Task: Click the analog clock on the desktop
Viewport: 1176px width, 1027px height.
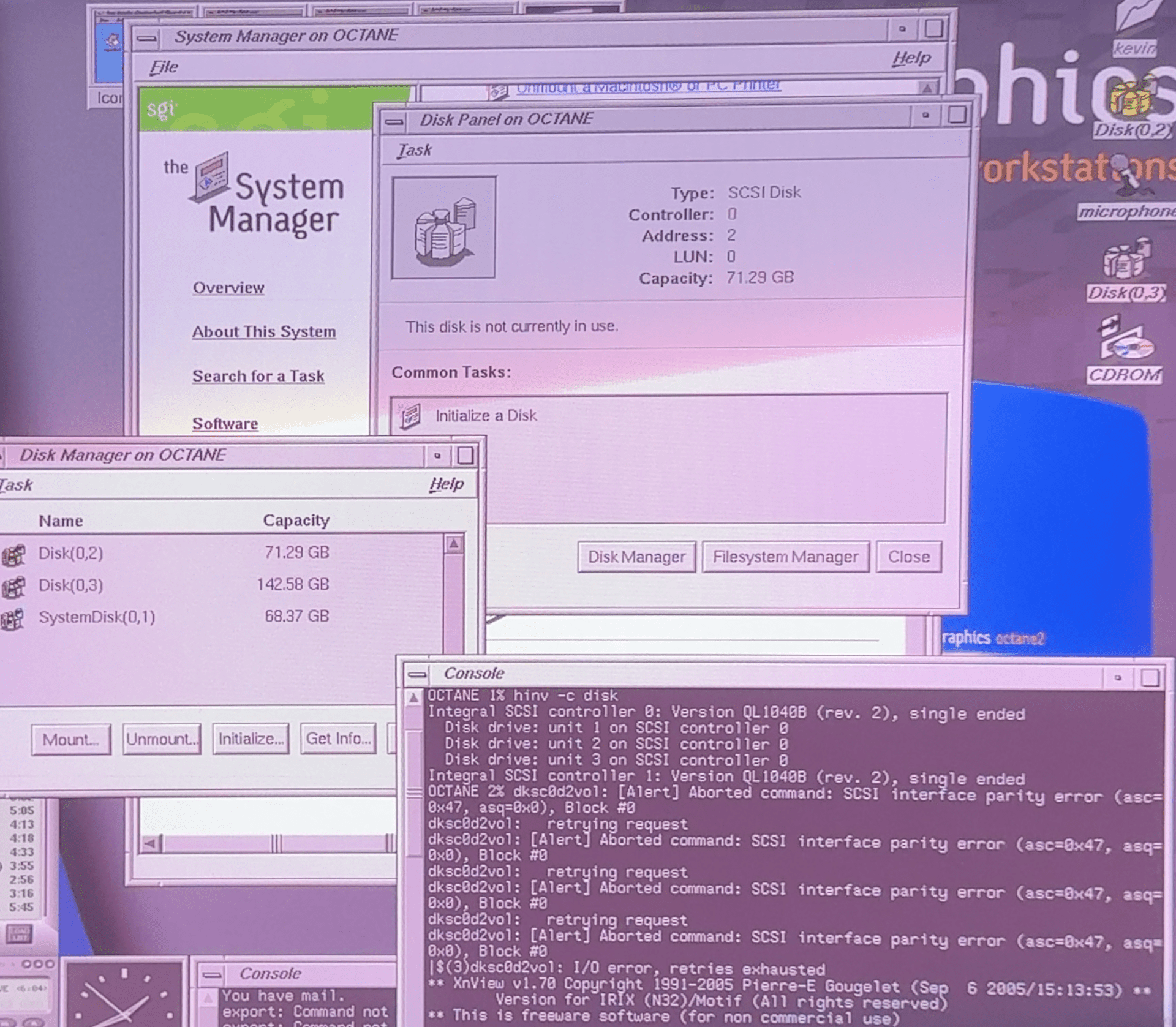Action: 125,995
